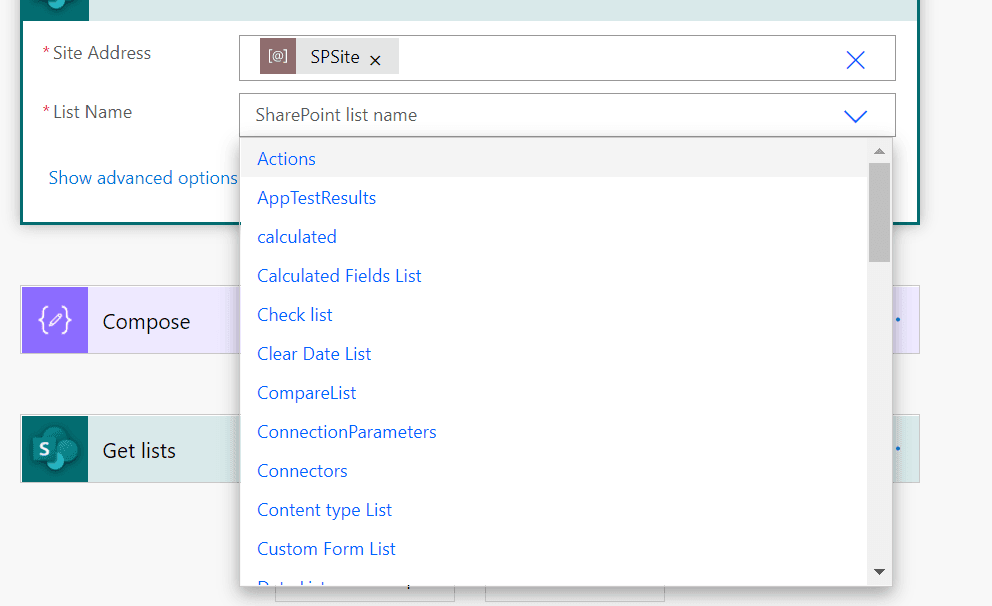Click the SPSite dynamic content icon
Screen dimensions: 992x606
tap(278, 56)
